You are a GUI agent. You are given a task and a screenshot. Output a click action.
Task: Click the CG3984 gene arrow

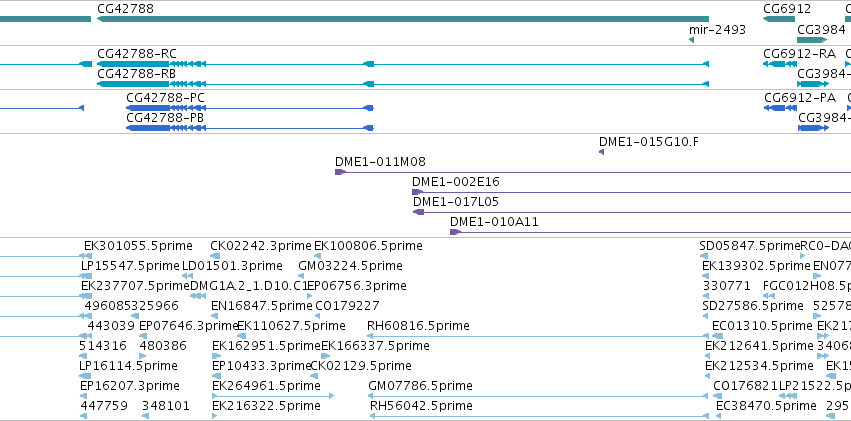click(x=812, y=40)
